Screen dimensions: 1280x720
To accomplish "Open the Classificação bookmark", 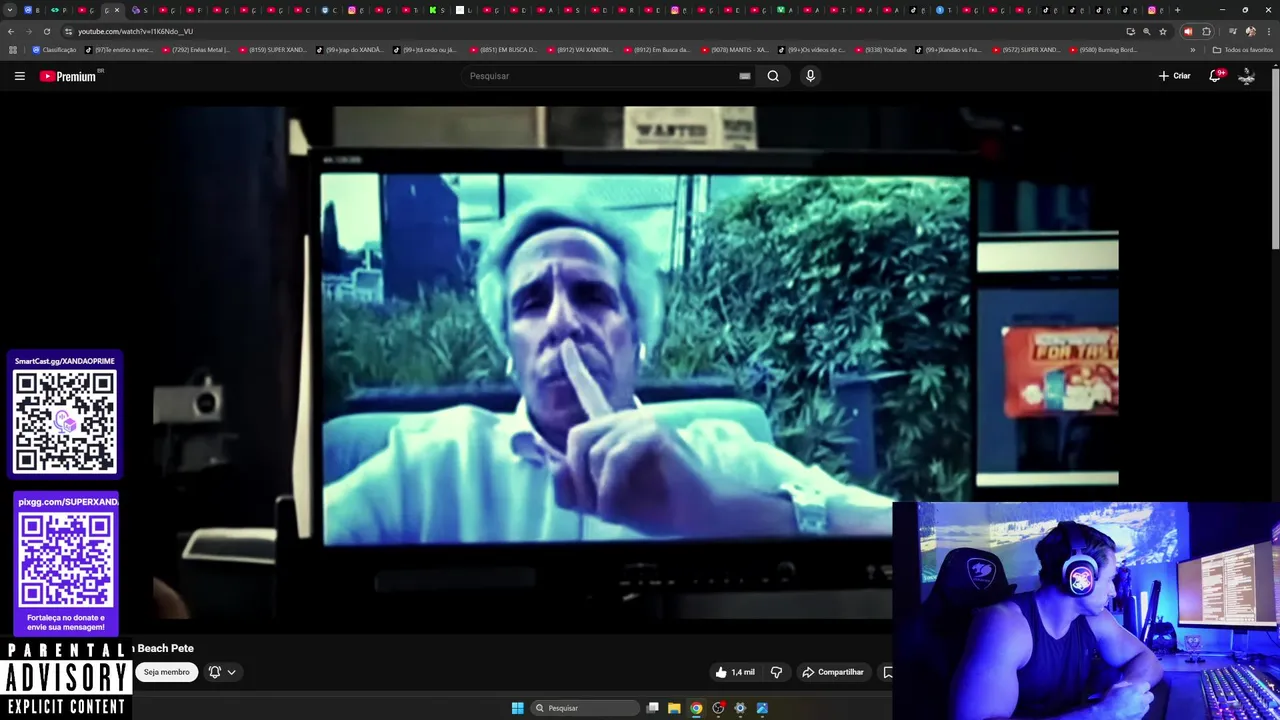I will coord(54,49).
